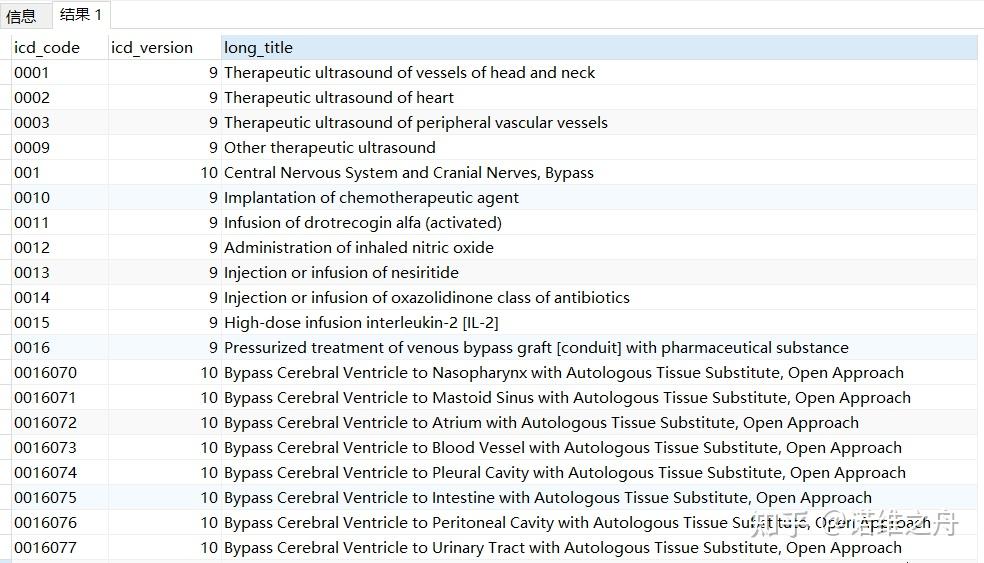The height and width of the screenshot is (563, 984).
Task: Click the Bypass Cerebral Ventricle to Intestine cell
Action: pyautogui.click(x=547, y=497)
